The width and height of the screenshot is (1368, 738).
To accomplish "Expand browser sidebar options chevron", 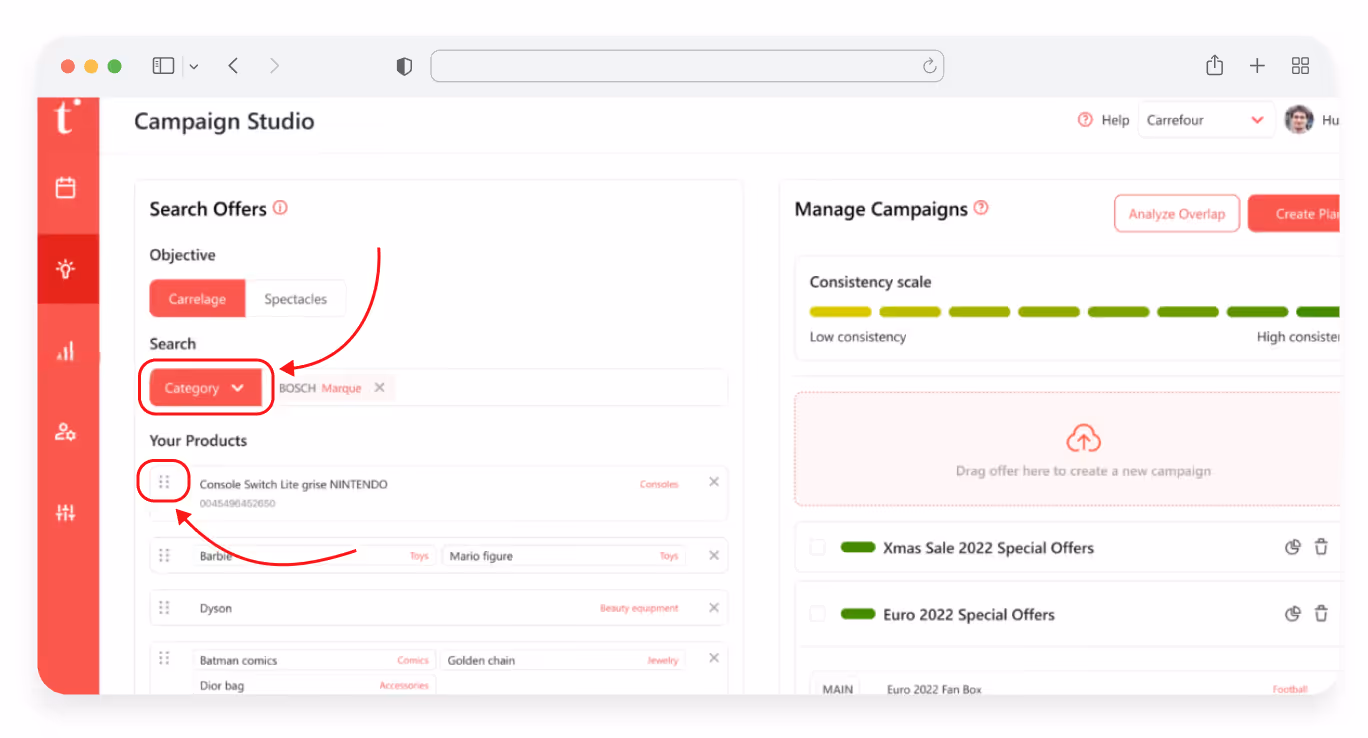I will 194,67.
